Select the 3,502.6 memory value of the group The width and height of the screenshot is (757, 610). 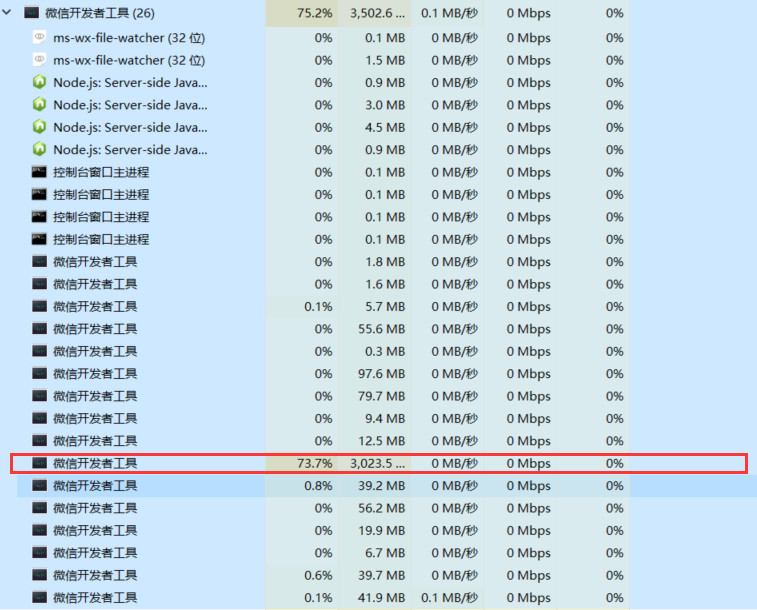(x=378, y=13)
